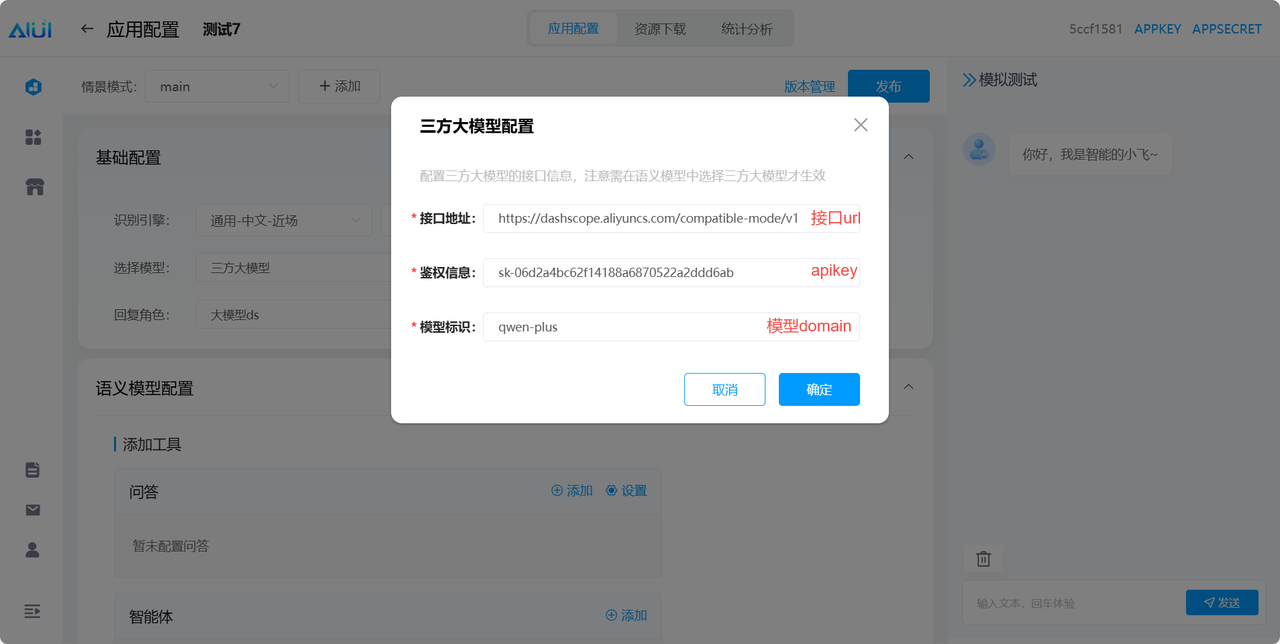Collapse the 语义模型配置 section chevron

[909, 387]
